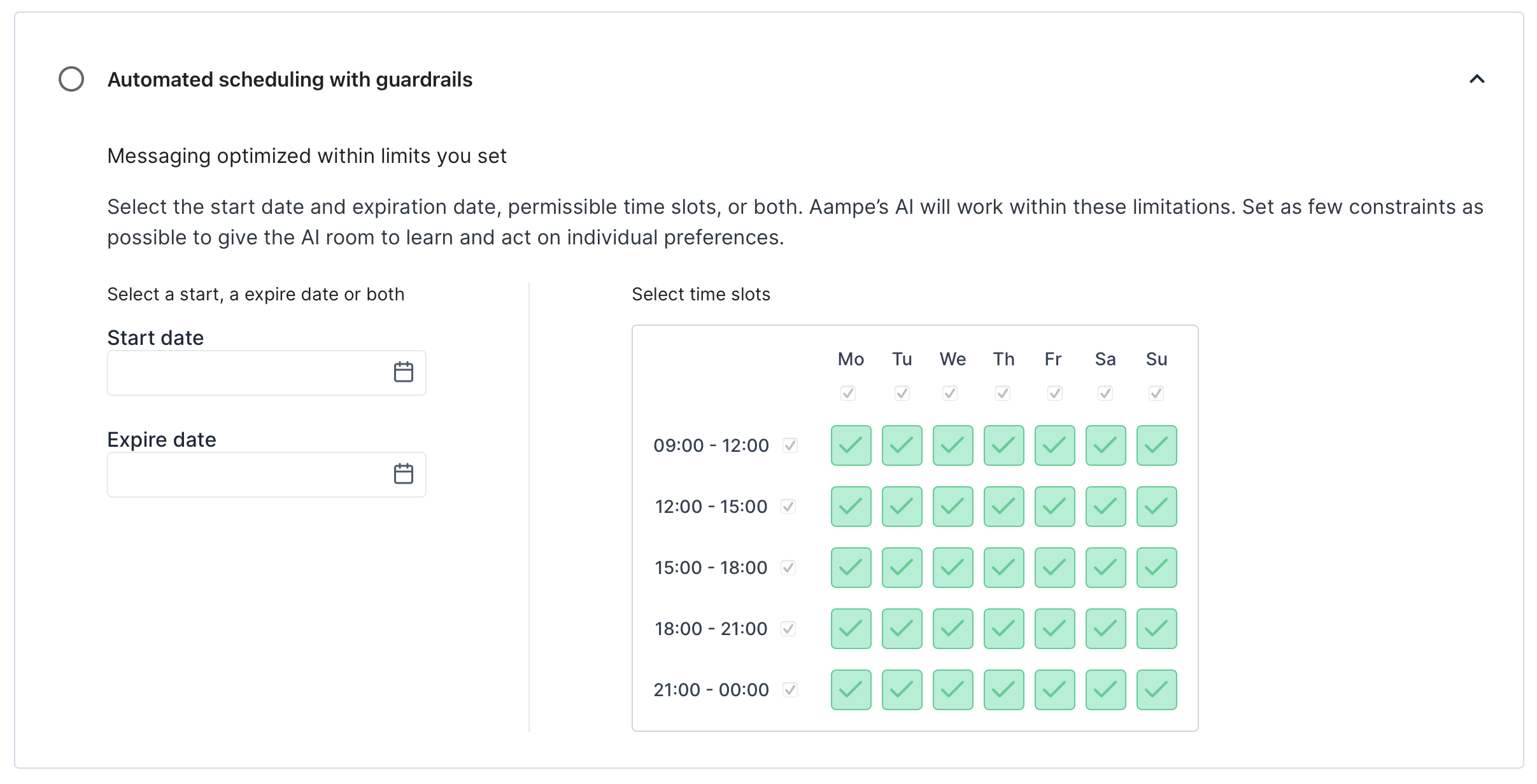Viewport: 1537px width, 784px height.
Task: Deselect Saturday 09:00 - 12:00 time slot
Action: 1106,445
